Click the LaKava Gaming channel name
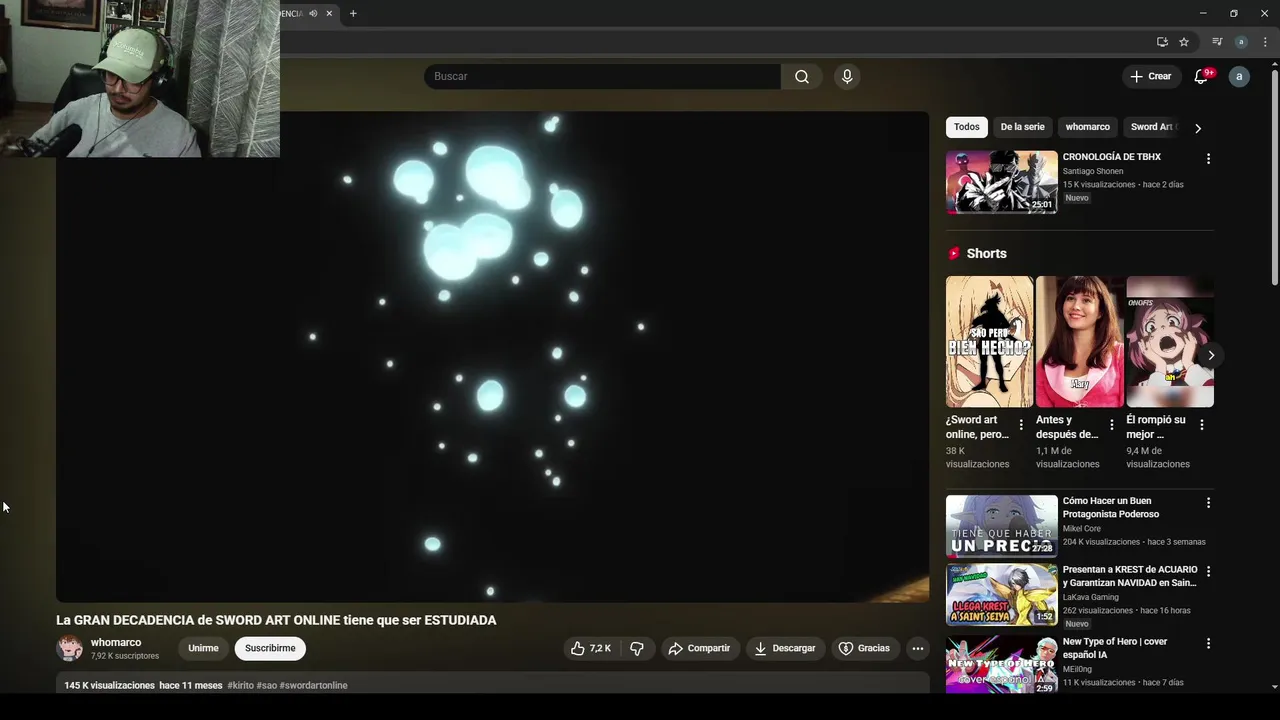The height and width of the screenshot is (720, 1280). [1090, 598]
